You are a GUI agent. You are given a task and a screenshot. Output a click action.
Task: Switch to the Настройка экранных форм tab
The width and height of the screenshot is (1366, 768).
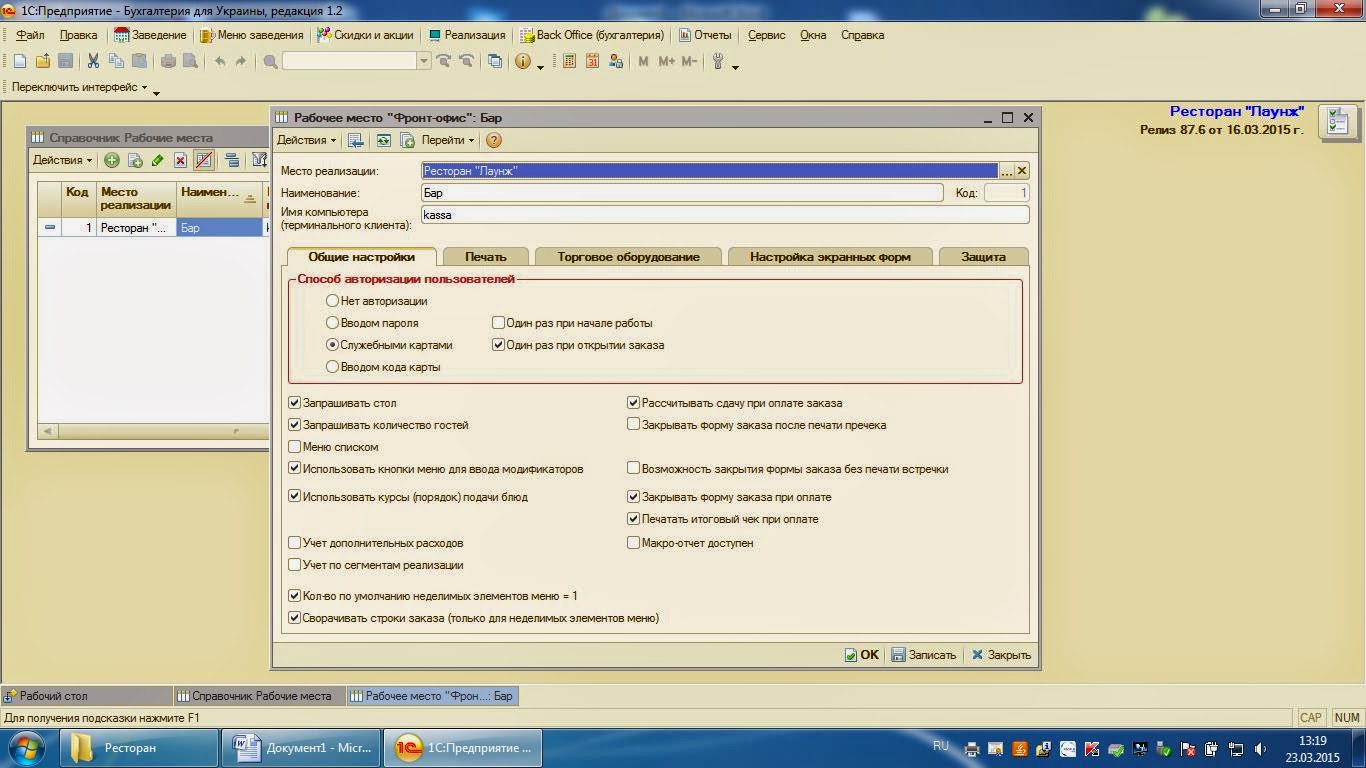830,257
